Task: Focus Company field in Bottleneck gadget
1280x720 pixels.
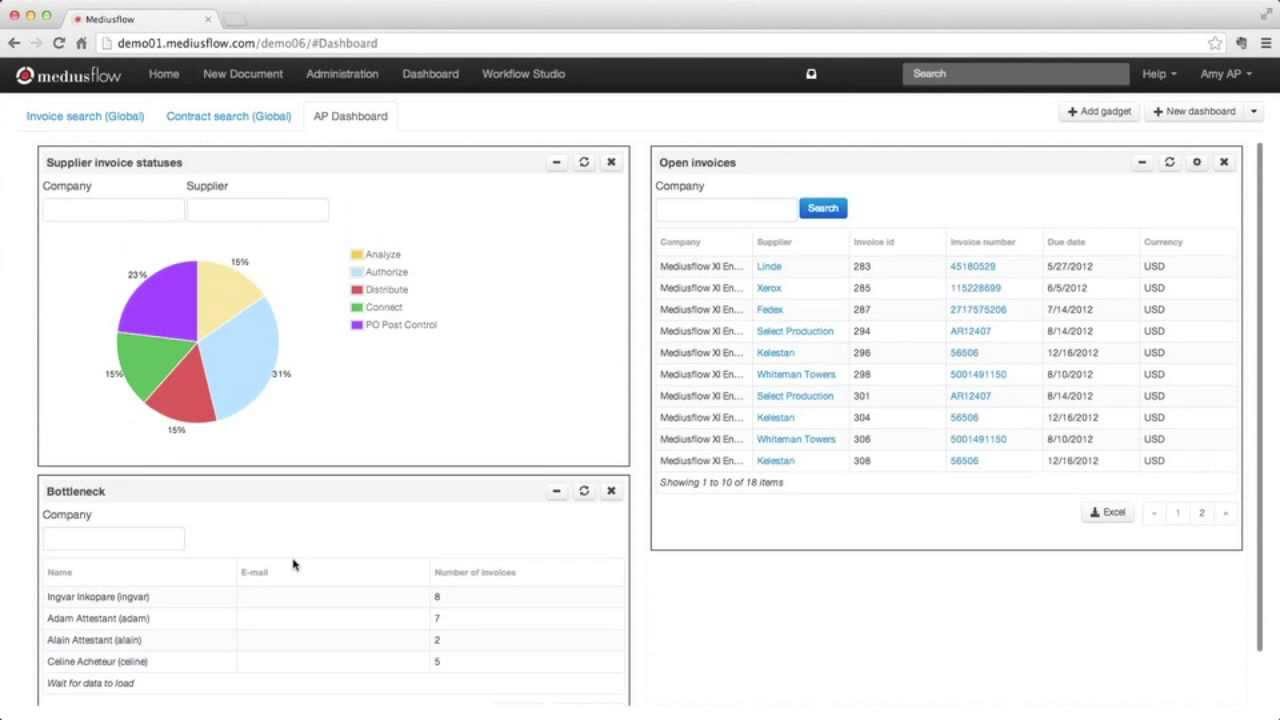Action: [x=113, y=538]
